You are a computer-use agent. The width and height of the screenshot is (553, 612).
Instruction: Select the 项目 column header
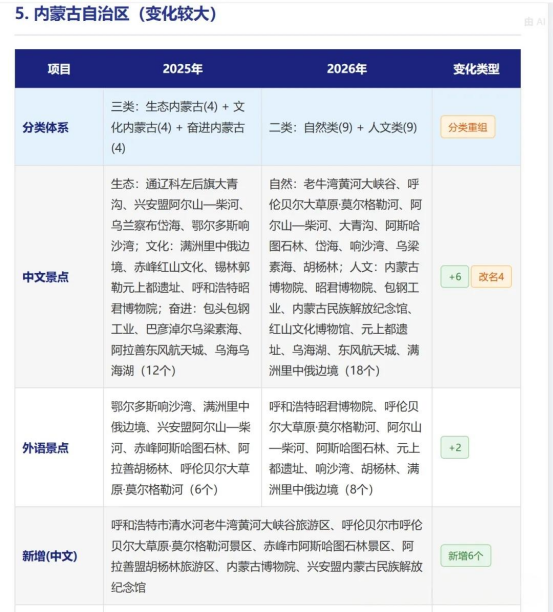[x=59, y=69]
